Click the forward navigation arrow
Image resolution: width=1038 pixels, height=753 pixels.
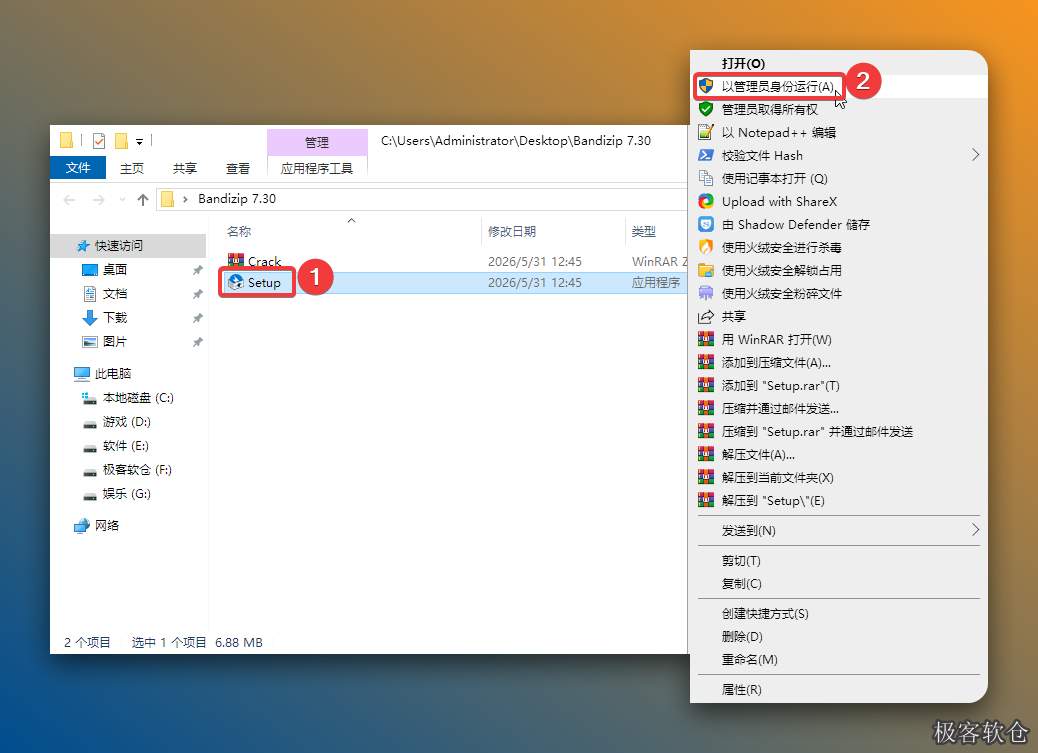coord(98,199)
